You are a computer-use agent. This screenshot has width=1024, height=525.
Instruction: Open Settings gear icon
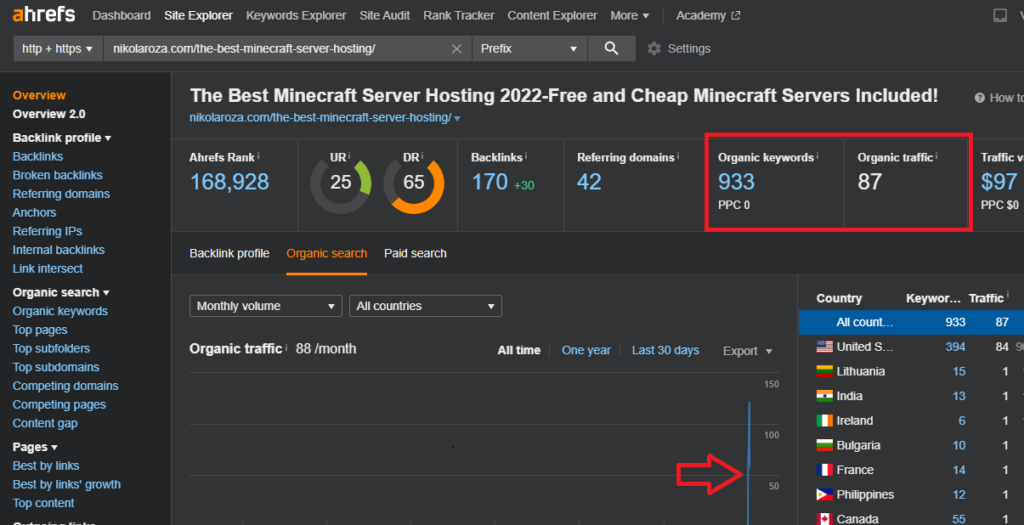tap(654, 48)
